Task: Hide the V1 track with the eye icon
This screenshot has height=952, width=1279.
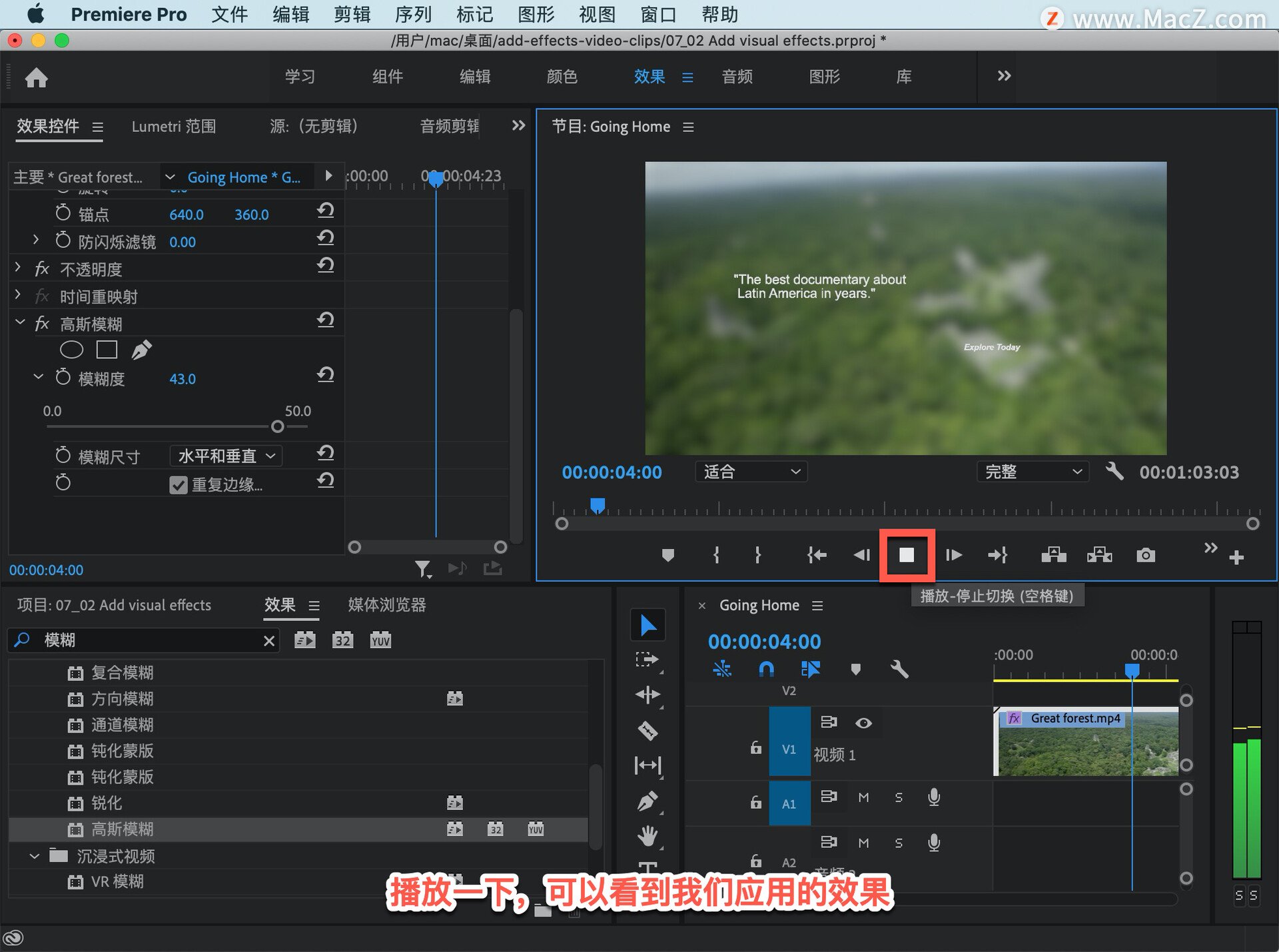Action: [863, 723]
